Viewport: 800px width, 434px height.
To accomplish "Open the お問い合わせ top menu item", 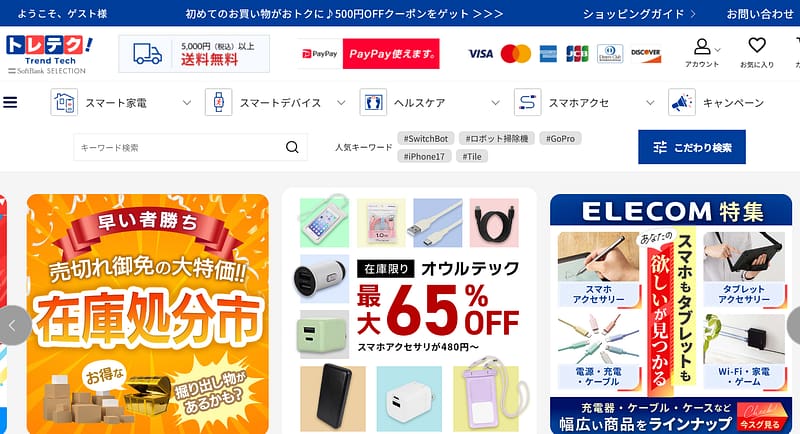I will [x=760, y=14].
